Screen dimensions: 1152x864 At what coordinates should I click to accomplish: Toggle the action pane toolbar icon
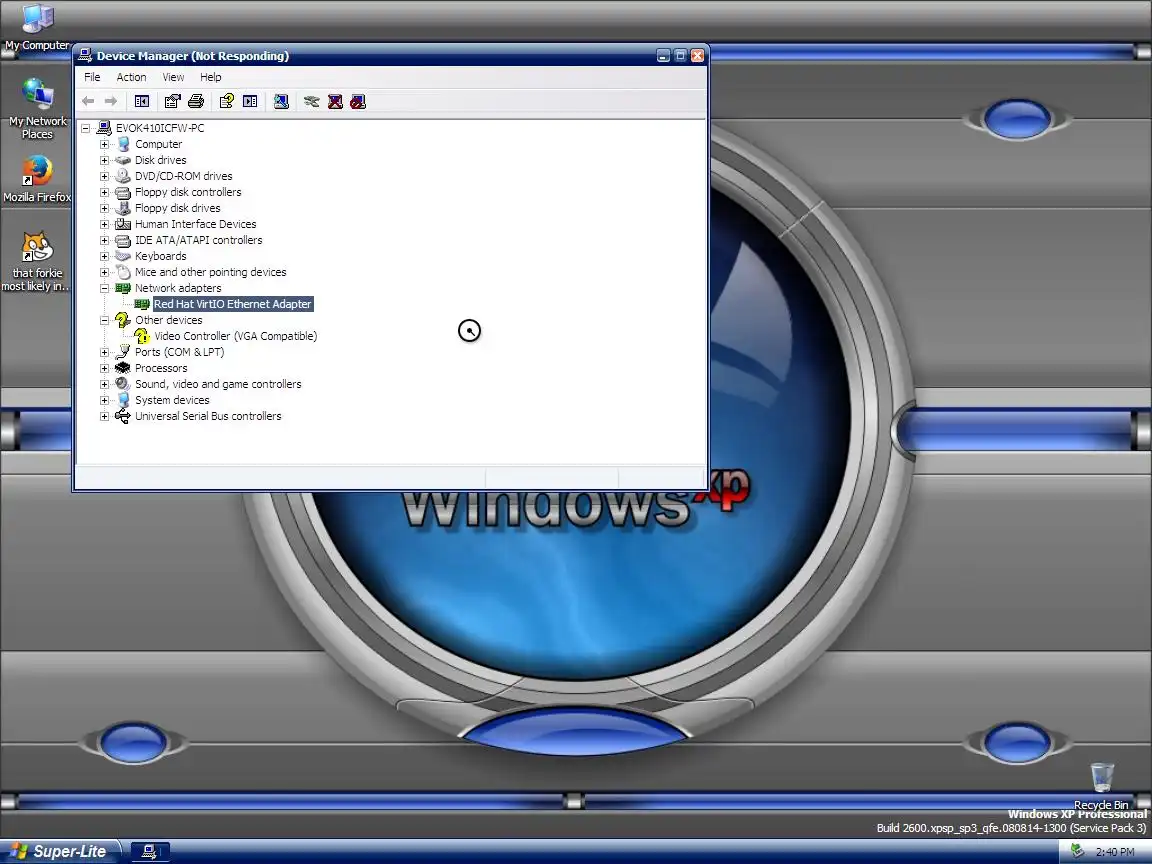(x=250, y=101)
